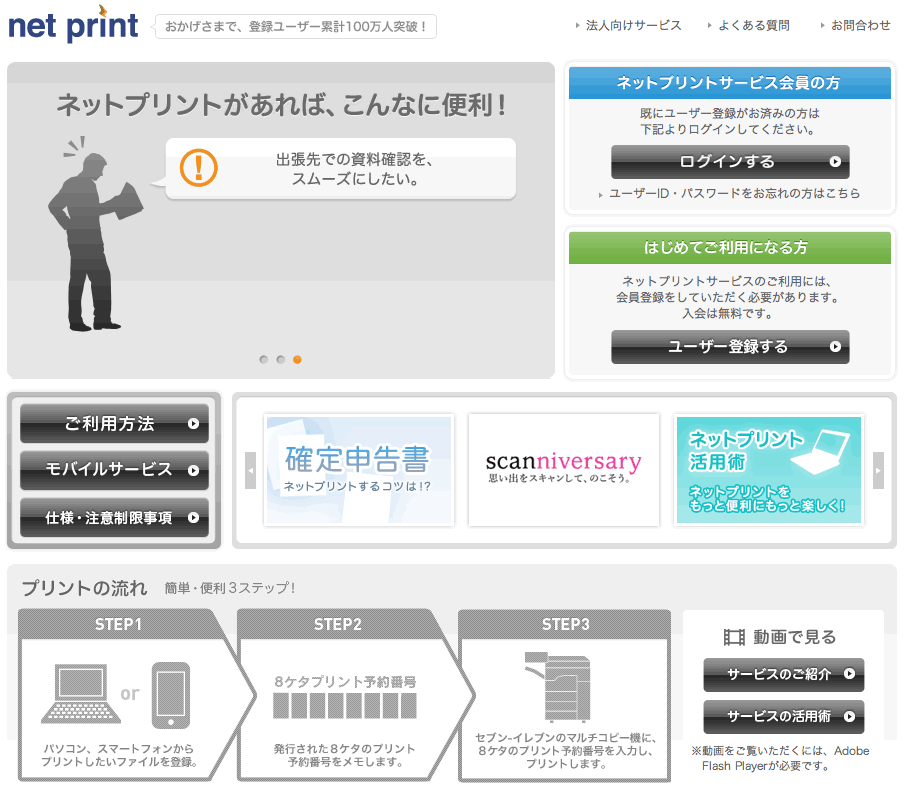This screenshot has width=909, height=789.
Task: Click banner carousel right arrow
Action: pos(878,470)
